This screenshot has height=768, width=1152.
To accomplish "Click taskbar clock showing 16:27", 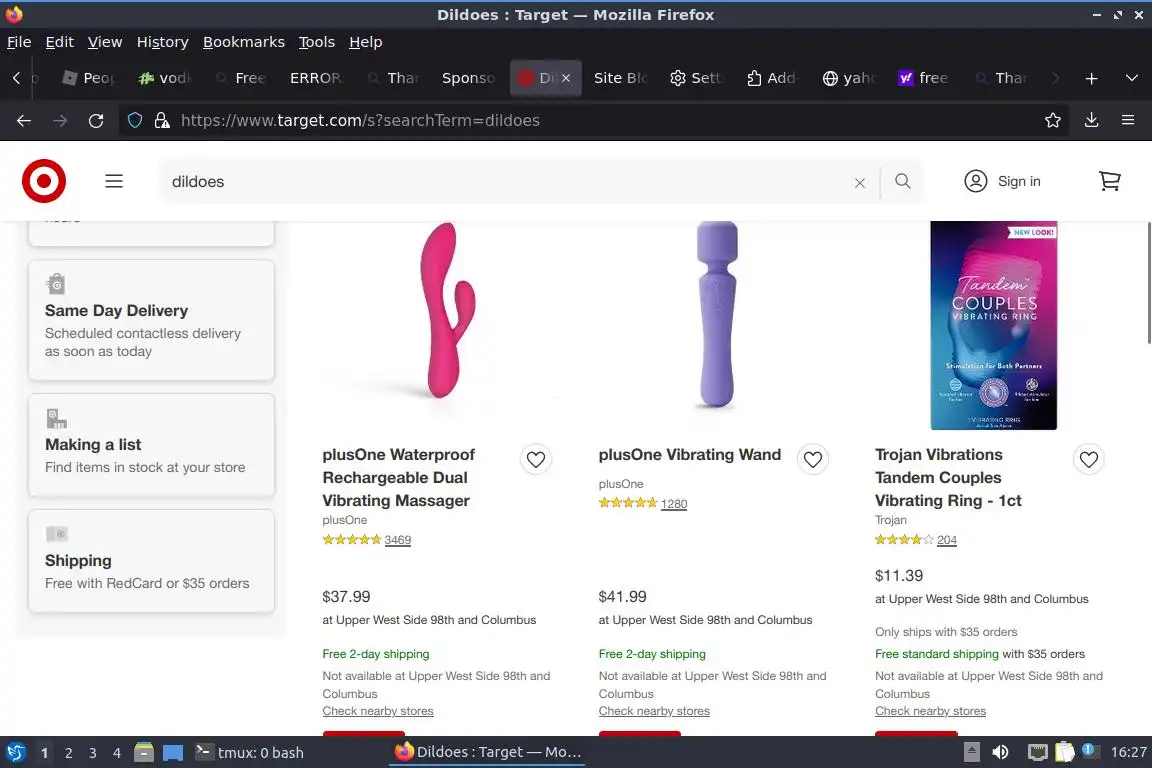I will [1128, 753].
